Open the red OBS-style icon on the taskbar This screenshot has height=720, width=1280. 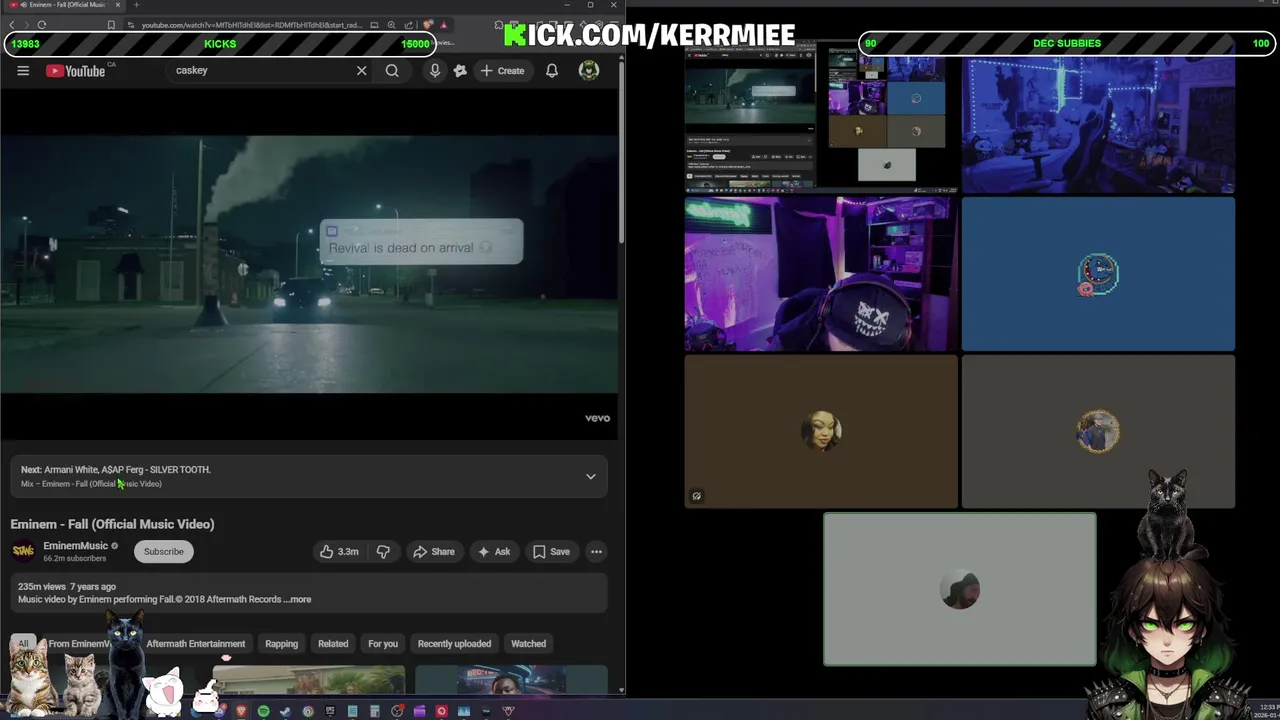tap(441, 711)
